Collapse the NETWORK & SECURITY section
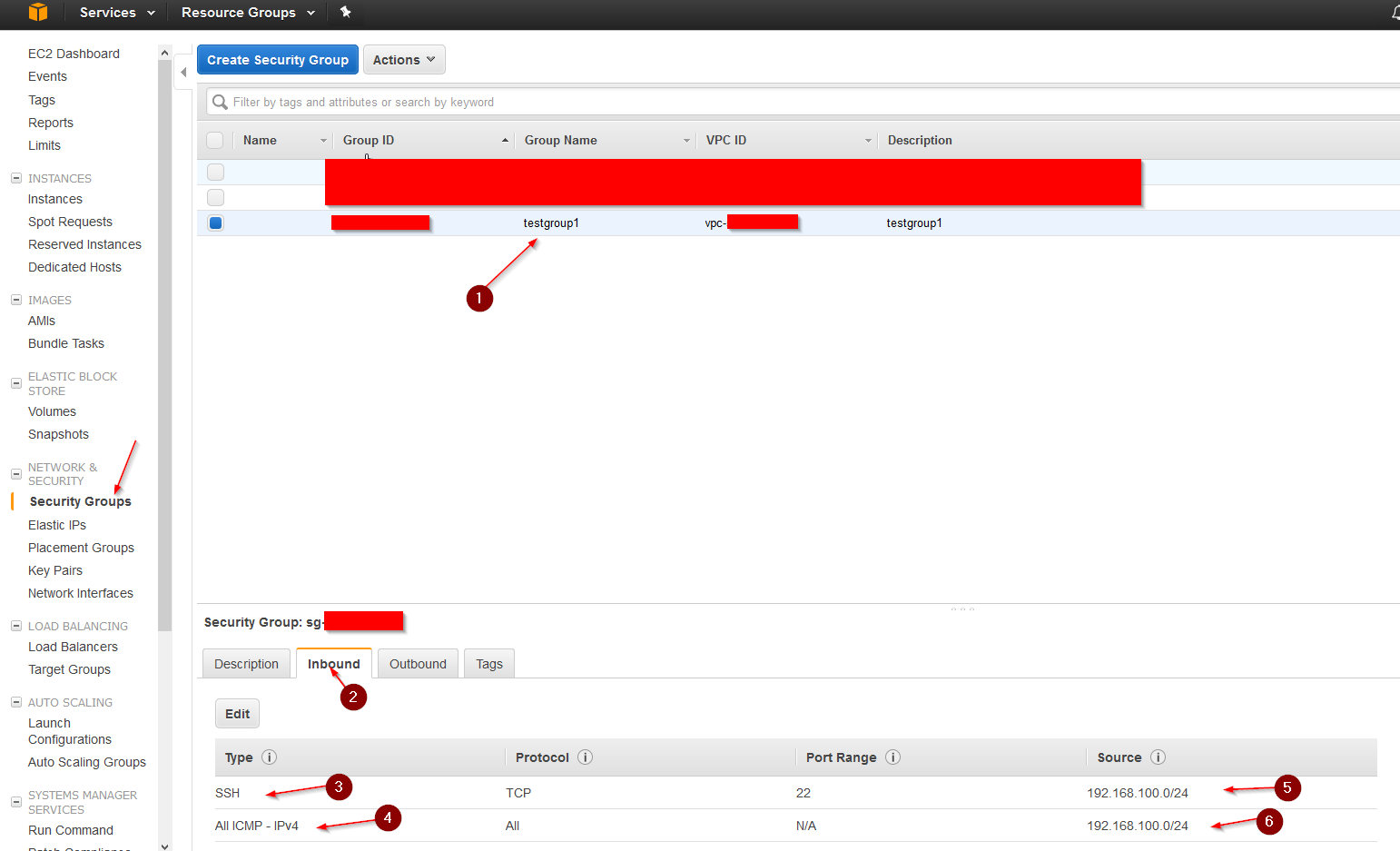 click(16, 474)
